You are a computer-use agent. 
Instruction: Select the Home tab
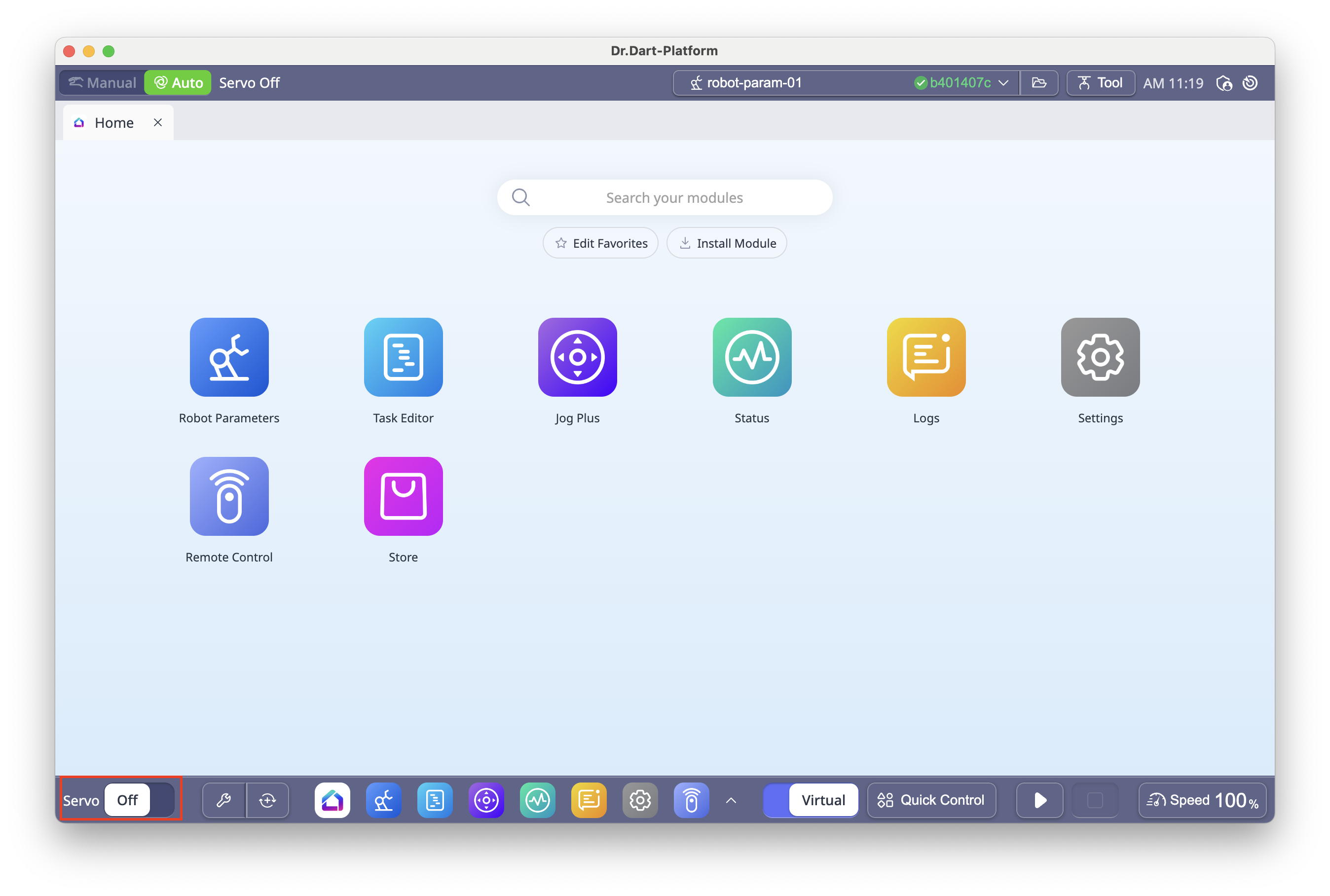pos(113,123)
